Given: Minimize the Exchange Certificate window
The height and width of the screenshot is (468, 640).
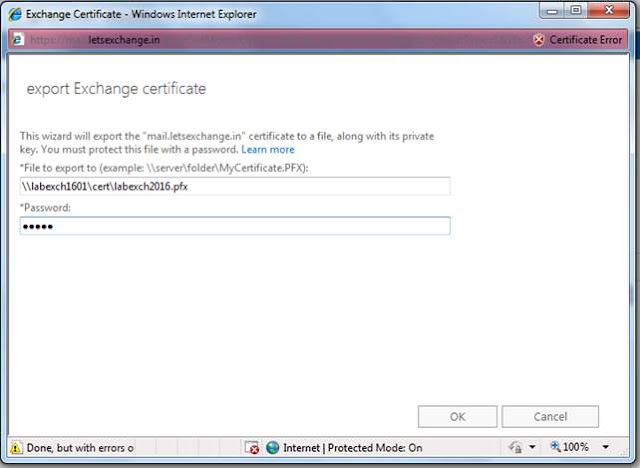Looking at the screenshot, I should click(x=552, y=11).
